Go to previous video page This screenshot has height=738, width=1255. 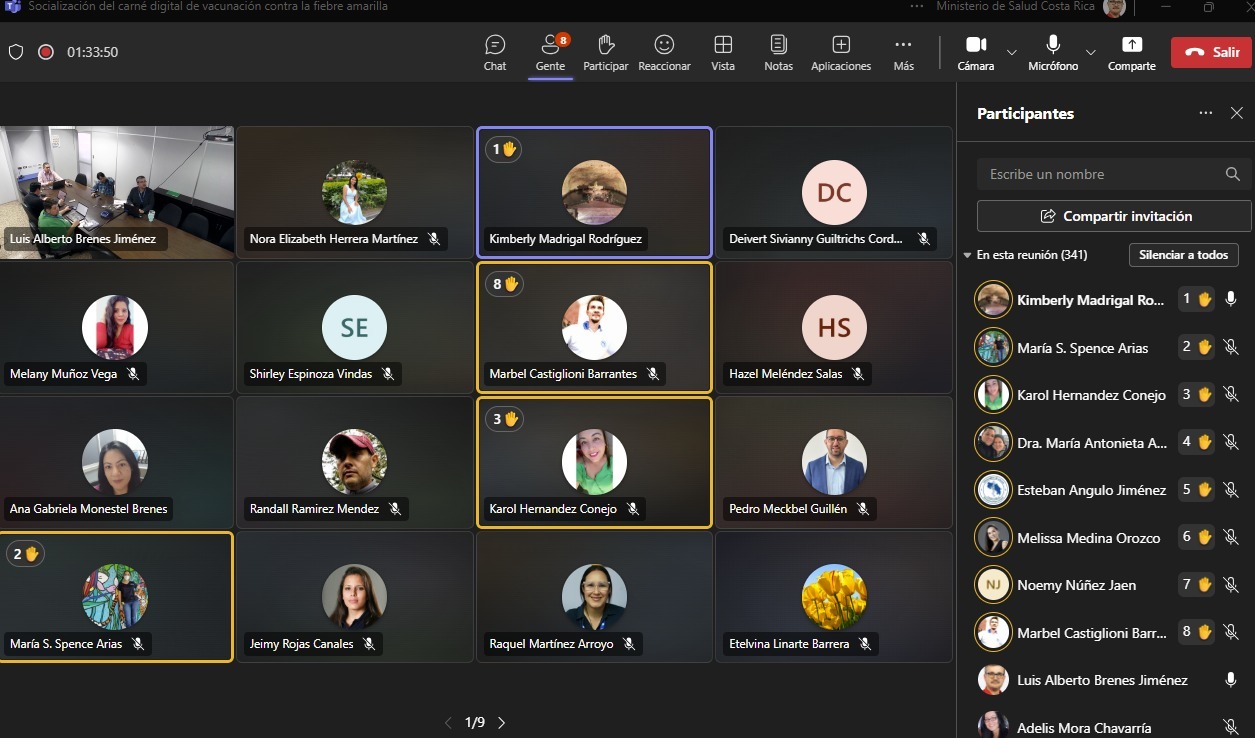pyautogui.click(x=448, y=722)
